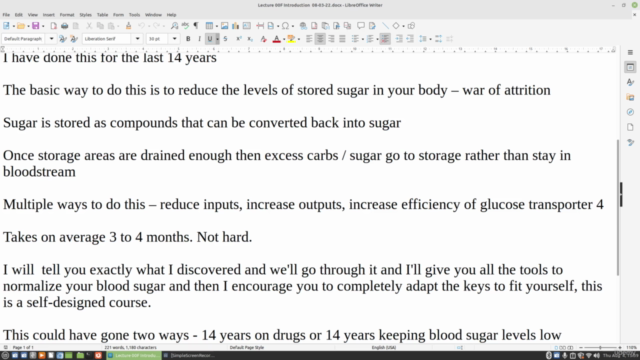Run the spelling check abc icon
This screenshot has width=640, height=360.
(185, 26)
